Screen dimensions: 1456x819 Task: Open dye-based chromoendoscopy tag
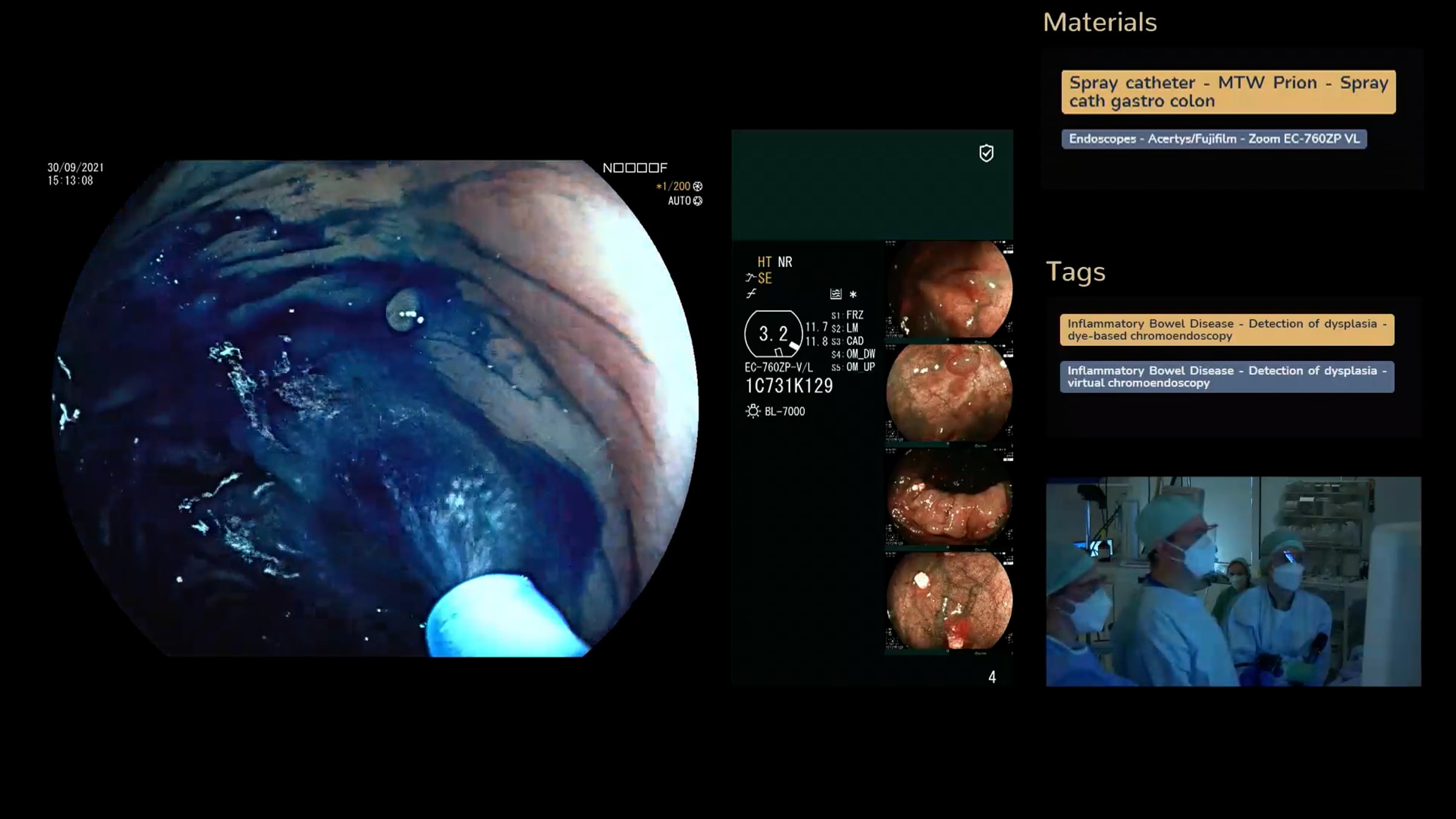[x=1226, y=329]
